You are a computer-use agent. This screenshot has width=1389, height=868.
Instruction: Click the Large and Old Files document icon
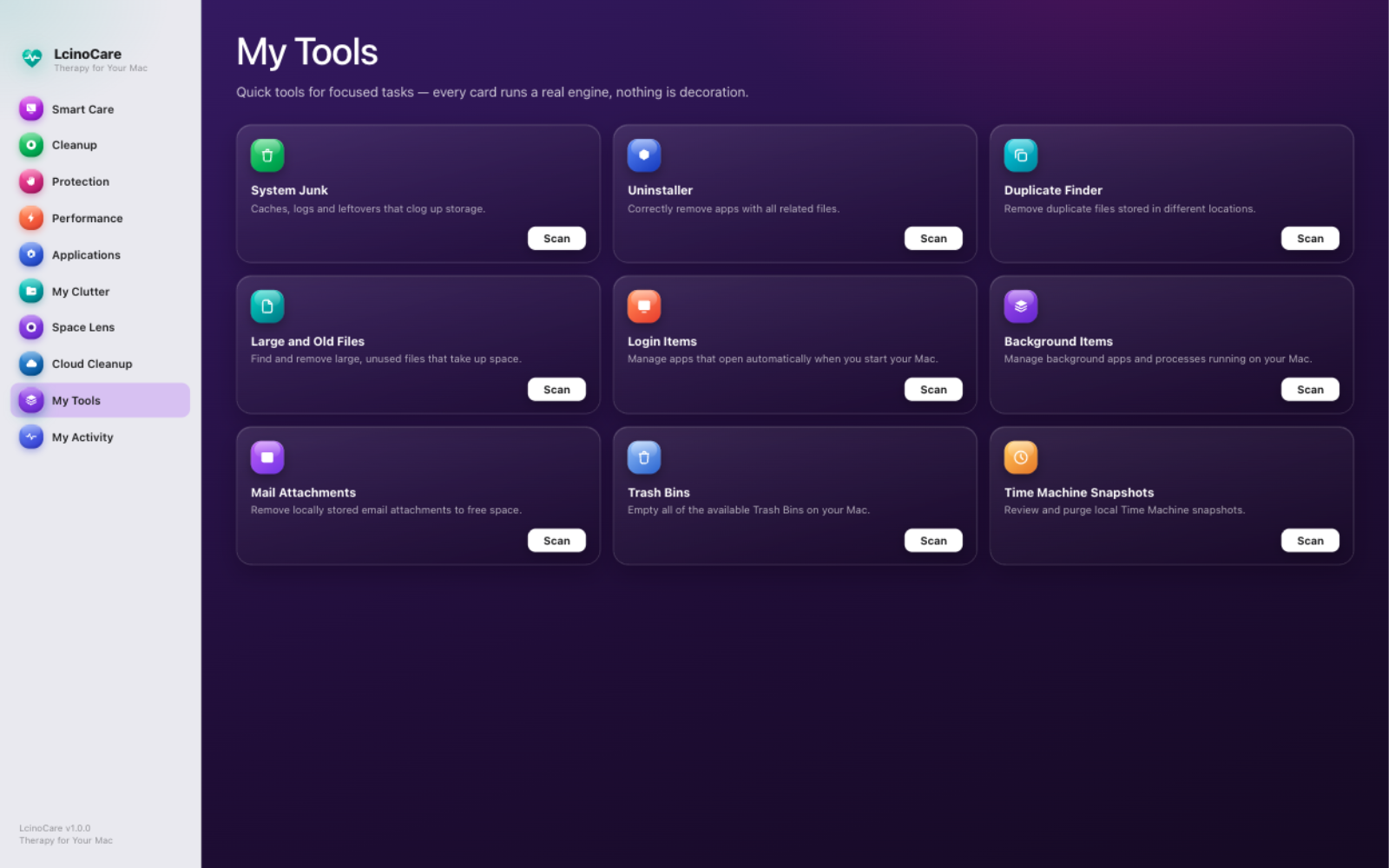(267, 306)
